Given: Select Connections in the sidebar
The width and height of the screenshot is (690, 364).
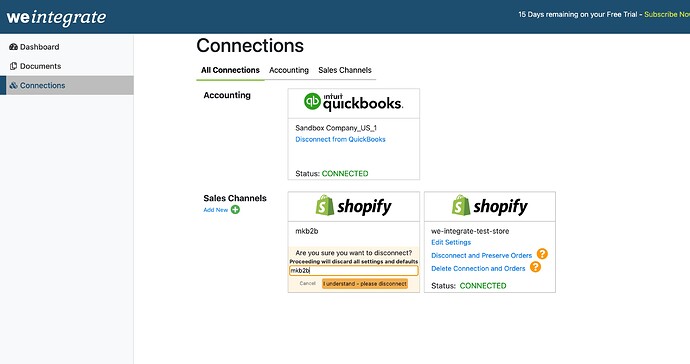Looking at the screenshot, I should tap(67, 85).
